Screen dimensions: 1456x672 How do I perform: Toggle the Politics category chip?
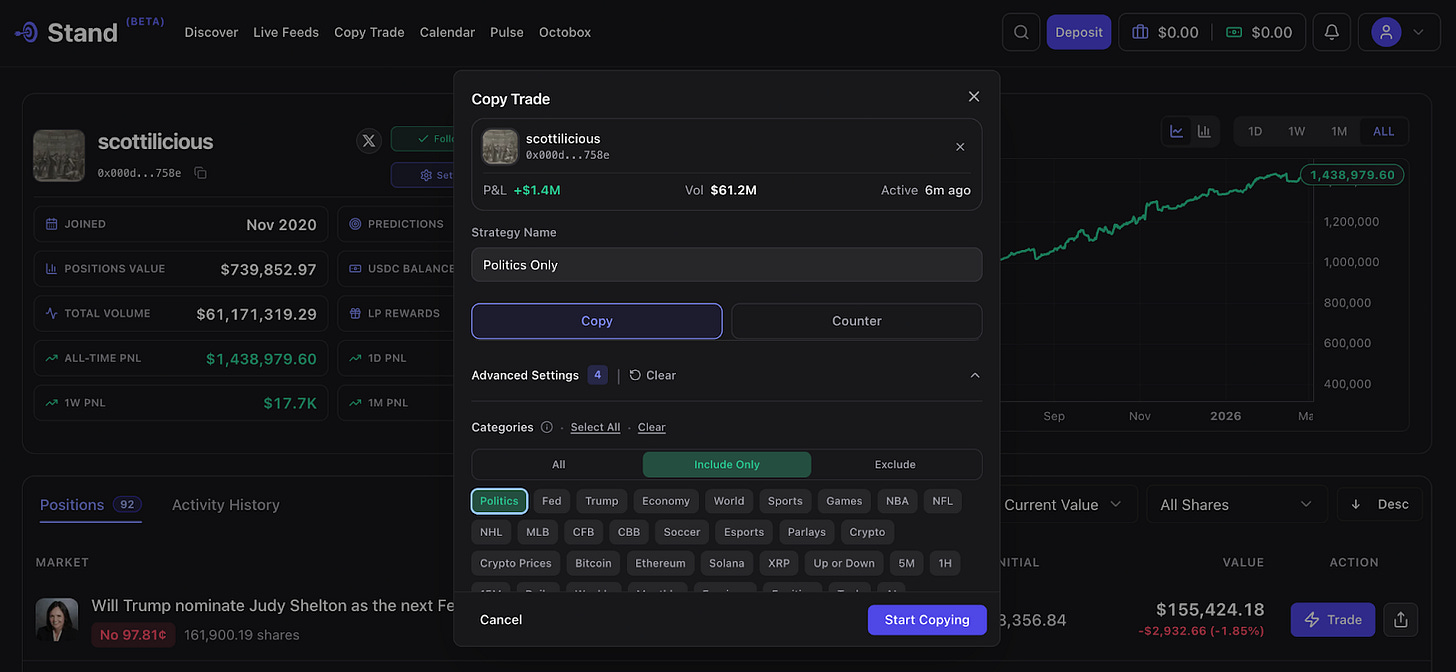[499, 501]
